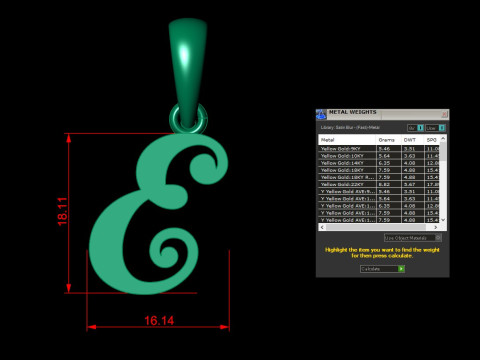Click the scroll left arrow under metal table

point(322,227)
